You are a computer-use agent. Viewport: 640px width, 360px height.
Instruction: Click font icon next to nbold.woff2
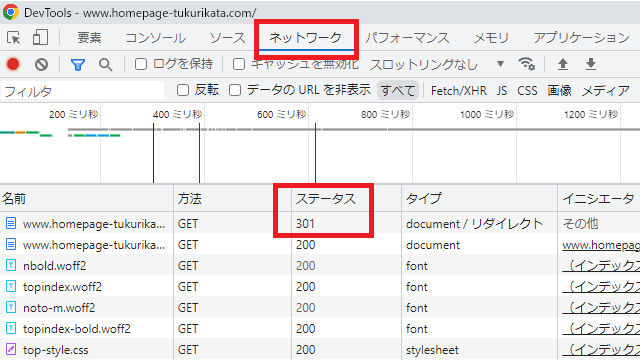[11, 265]
